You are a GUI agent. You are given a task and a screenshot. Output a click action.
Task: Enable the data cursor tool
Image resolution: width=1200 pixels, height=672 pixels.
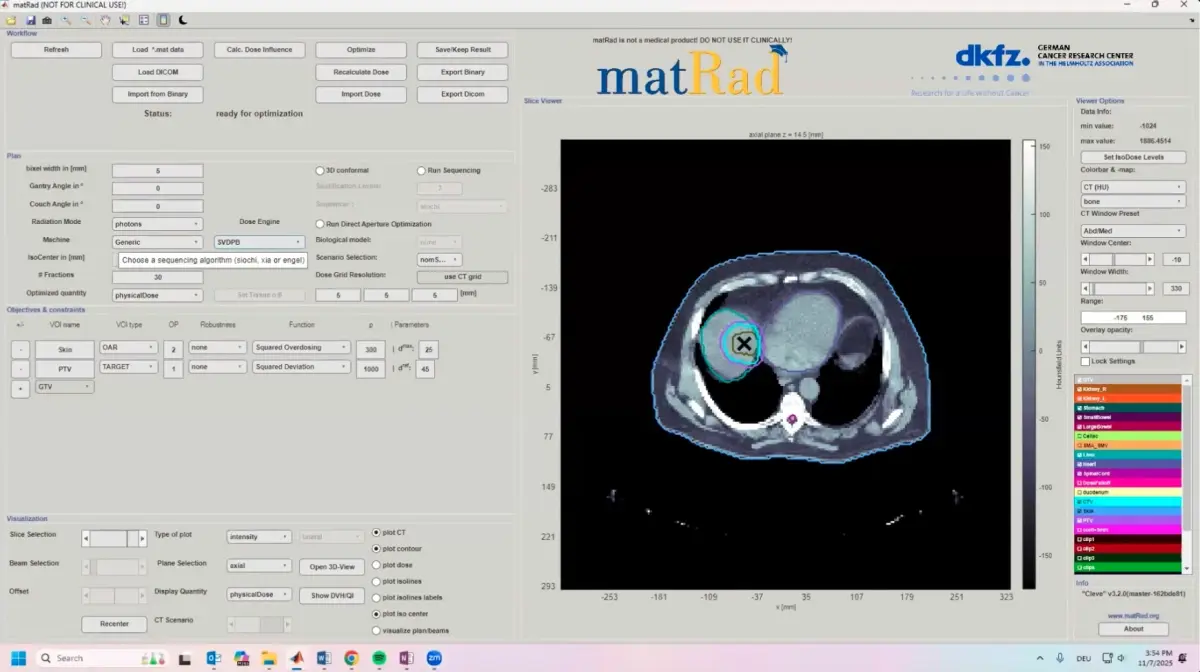tap(124, 20)
